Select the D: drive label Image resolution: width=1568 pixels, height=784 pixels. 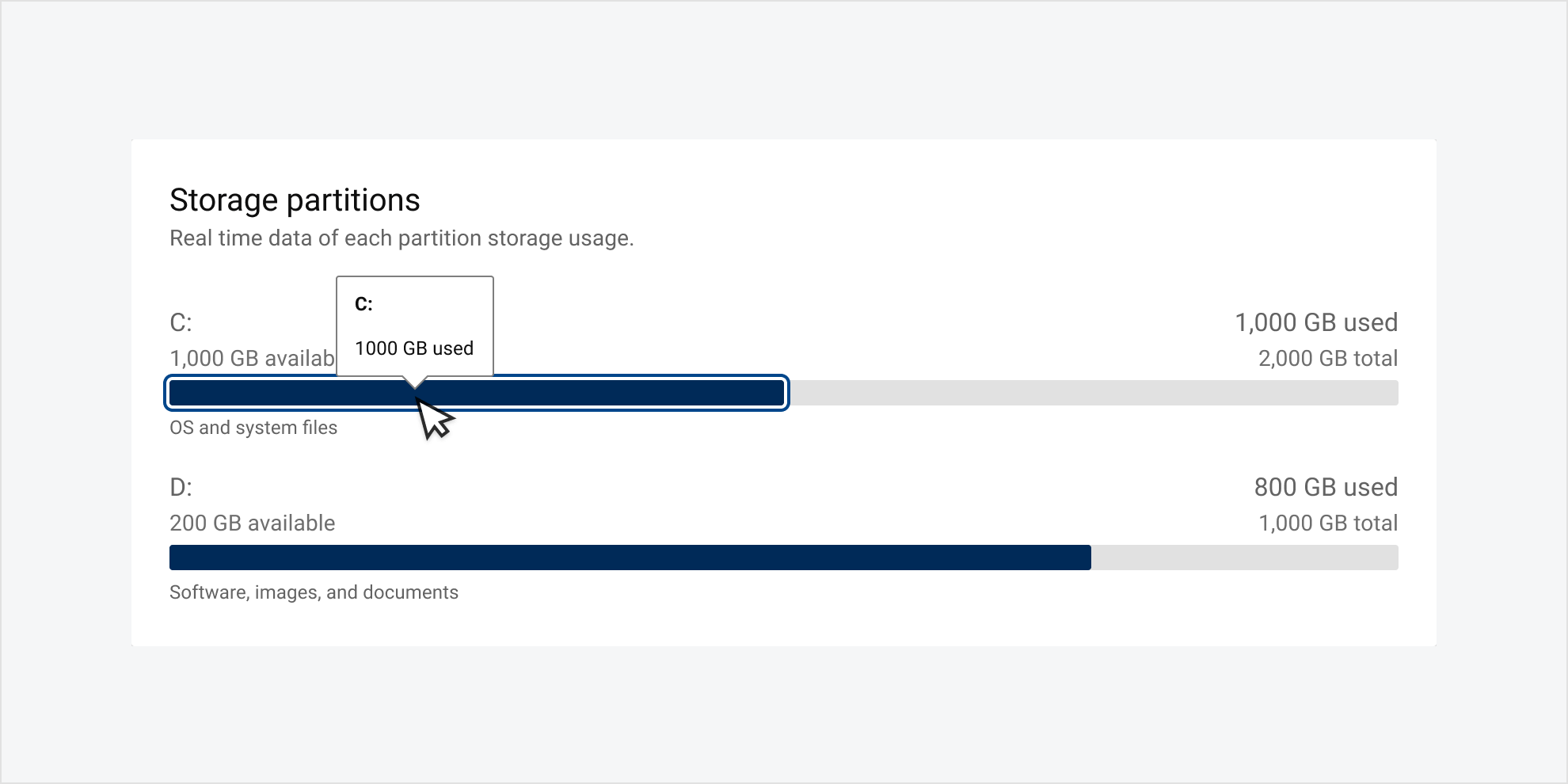[181, 487]
